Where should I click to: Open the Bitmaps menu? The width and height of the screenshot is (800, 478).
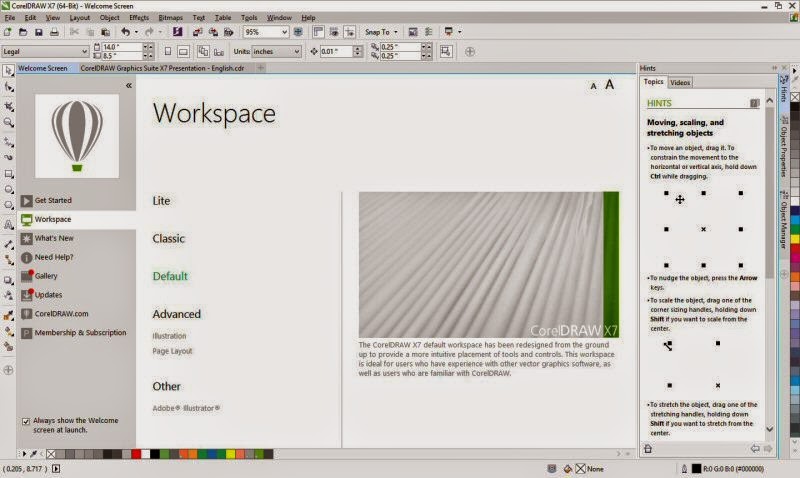[x=170, y=17]
